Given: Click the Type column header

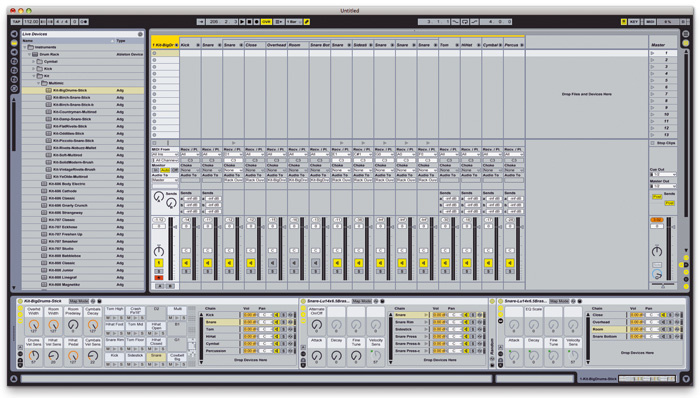Looking at the screenshot, I should [x=129, y=41].
